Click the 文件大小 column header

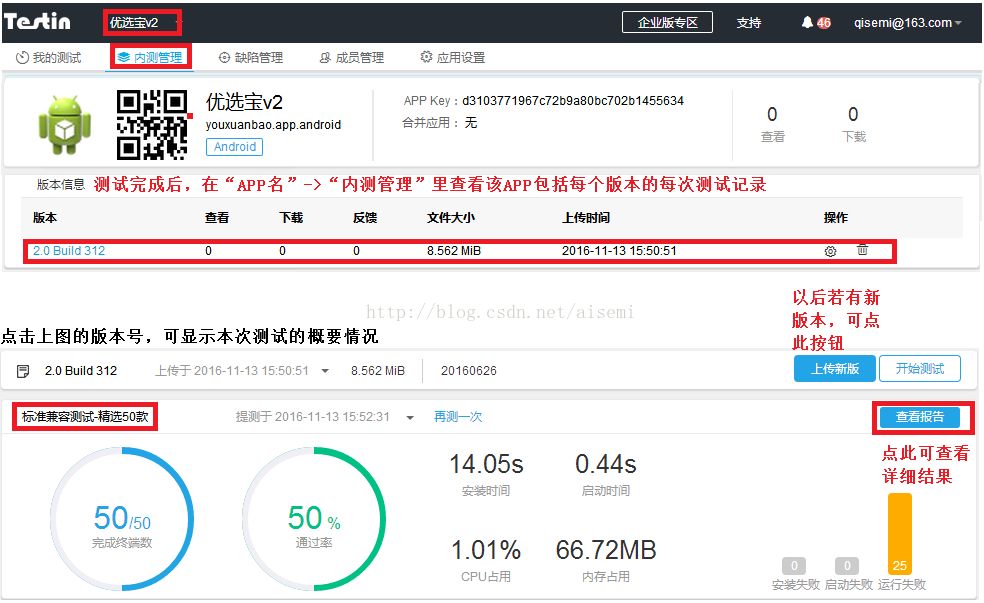pos(451,218)
